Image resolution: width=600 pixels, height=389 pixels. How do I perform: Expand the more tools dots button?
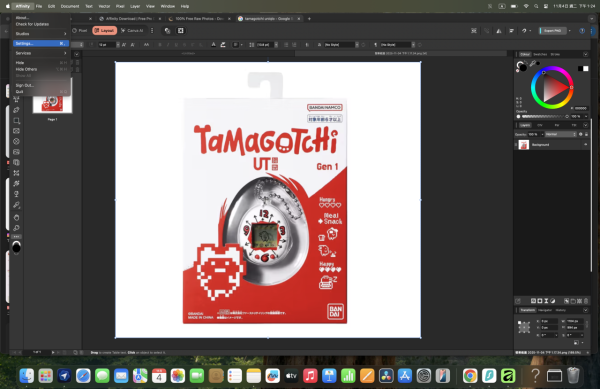(x=16, y=237)
